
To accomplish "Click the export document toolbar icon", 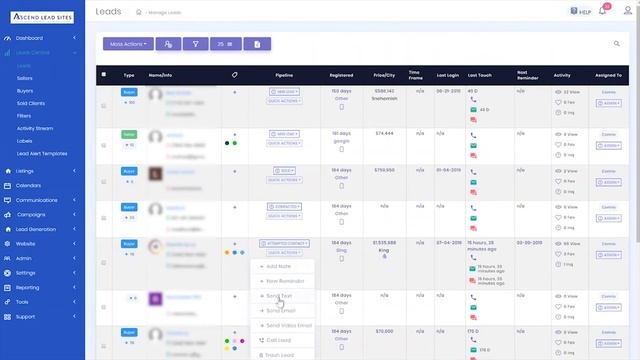I will (x=257, y=44).
